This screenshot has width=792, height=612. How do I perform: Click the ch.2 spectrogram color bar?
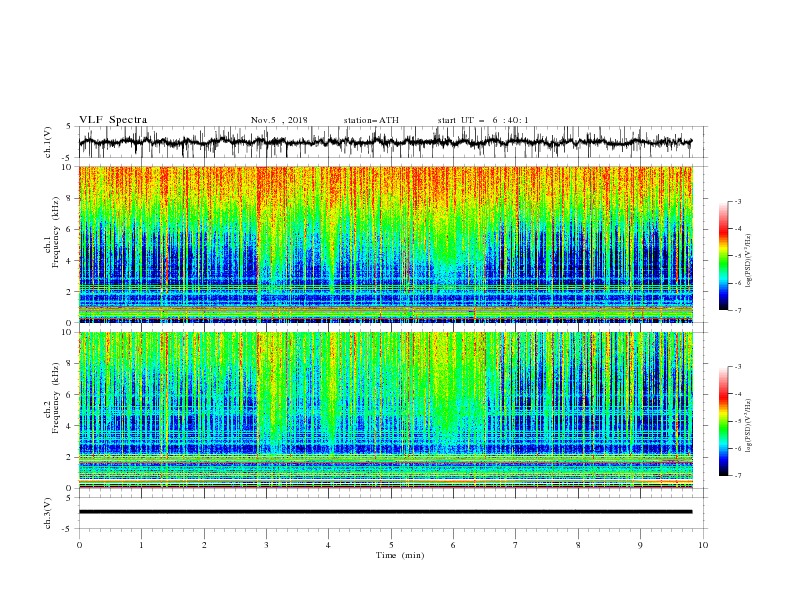[724, 421]
